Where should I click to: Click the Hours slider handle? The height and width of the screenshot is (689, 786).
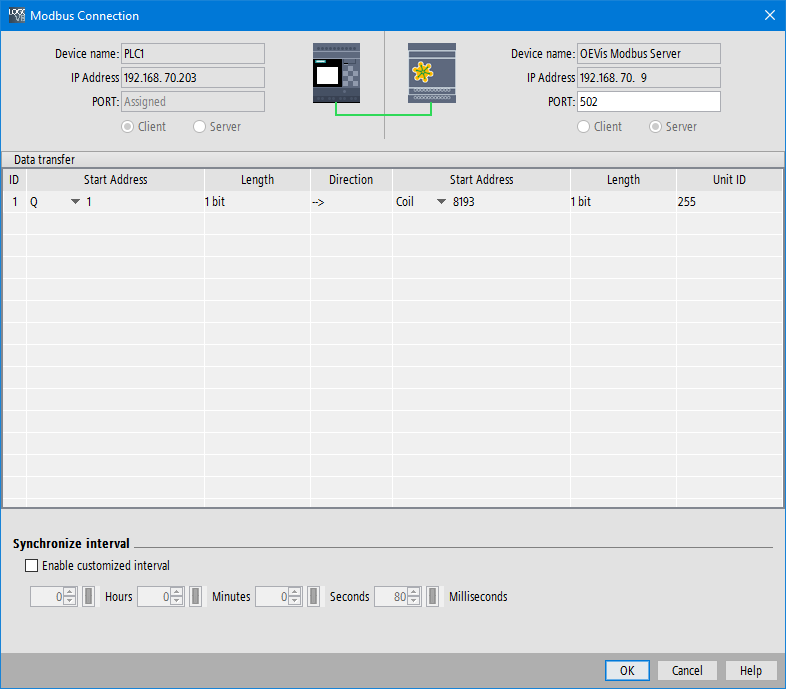pyautogui.click(x=89, y=597)
